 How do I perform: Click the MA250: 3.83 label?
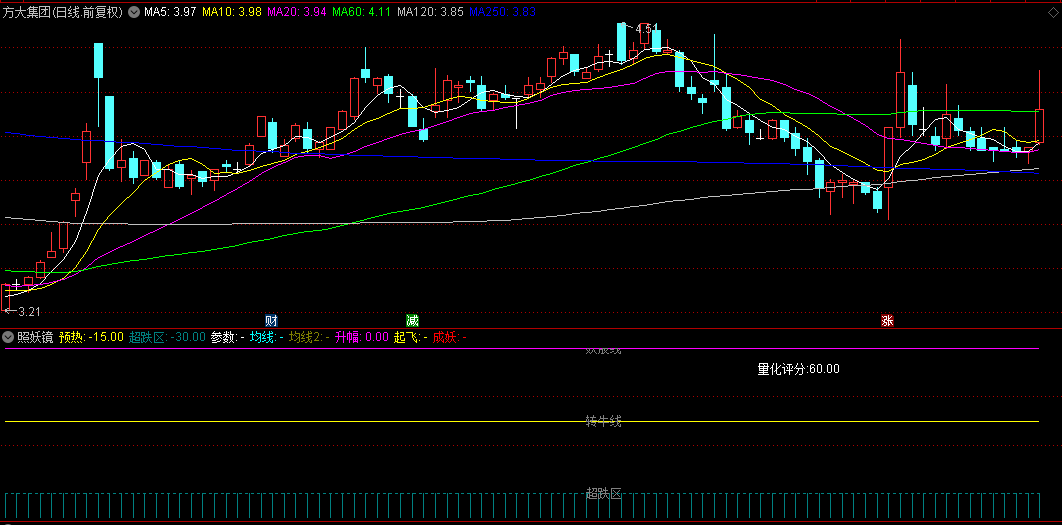click(x=503, y=12)
